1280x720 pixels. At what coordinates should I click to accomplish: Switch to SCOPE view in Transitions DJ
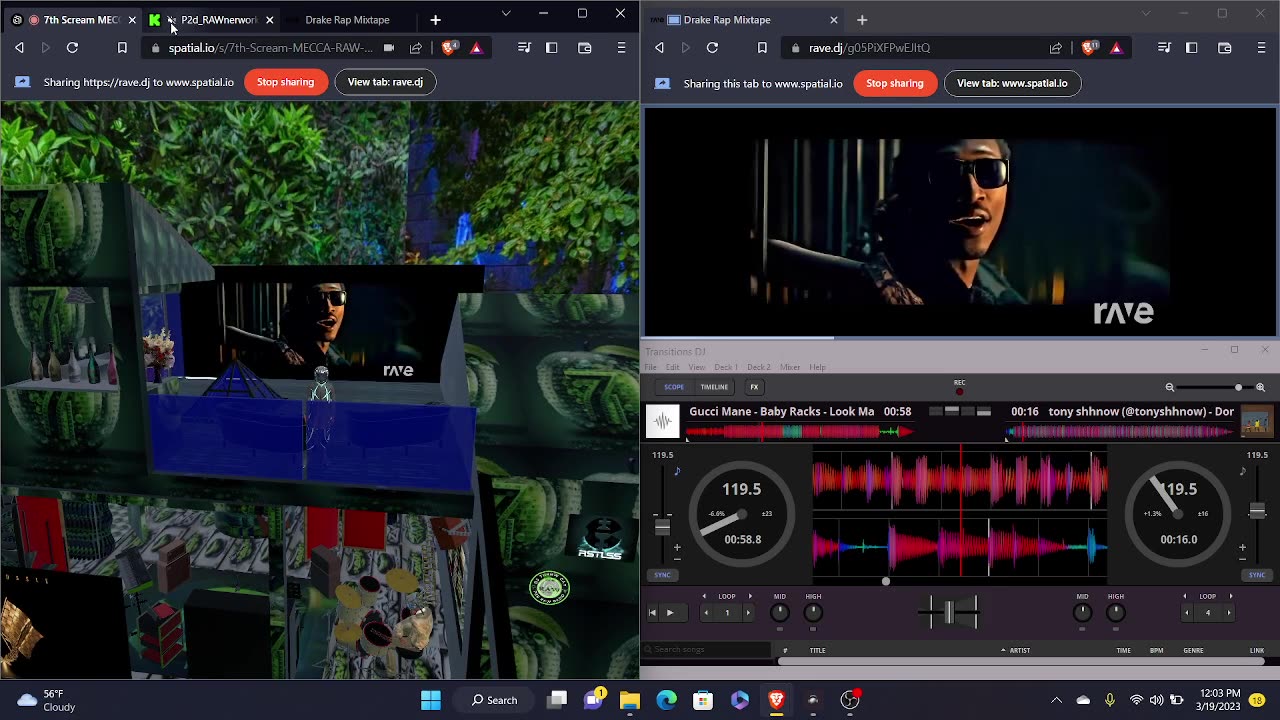click(674, 387)
